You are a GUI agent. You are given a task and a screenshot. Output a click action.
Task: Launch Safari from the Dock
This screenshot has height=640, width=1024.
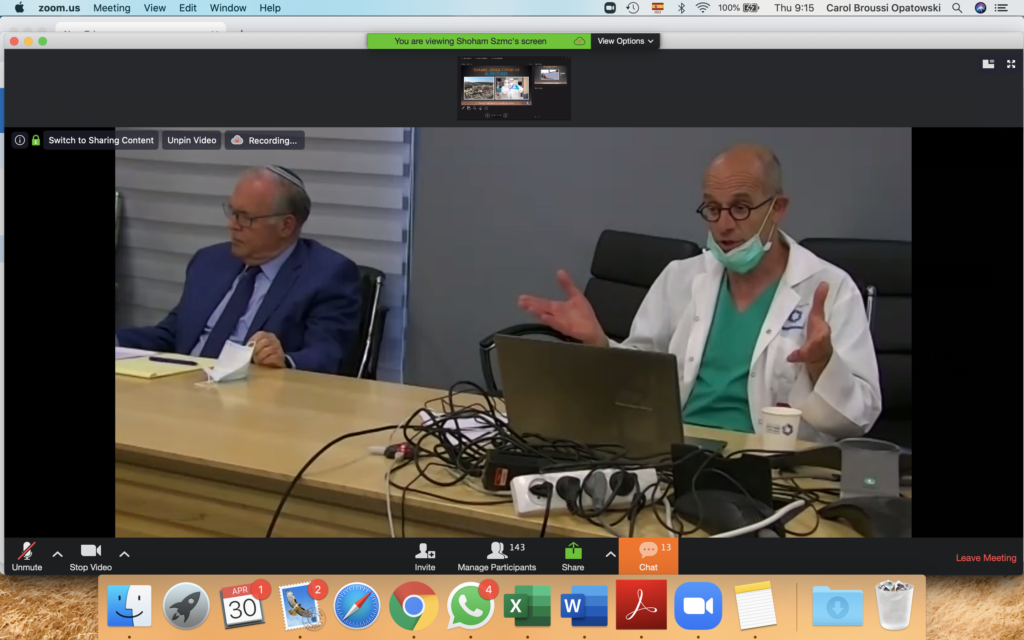[357, 606]
